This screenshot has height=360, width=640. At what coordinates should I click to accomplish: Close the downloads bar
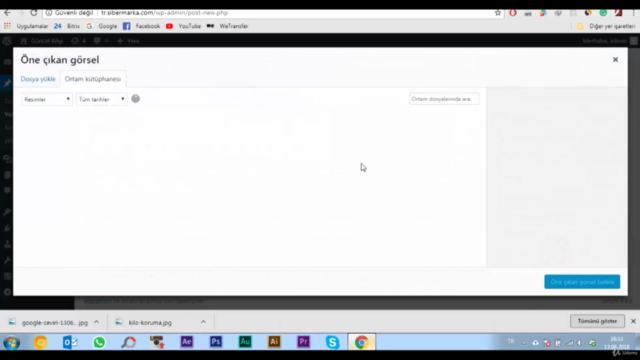coord(633,321)
